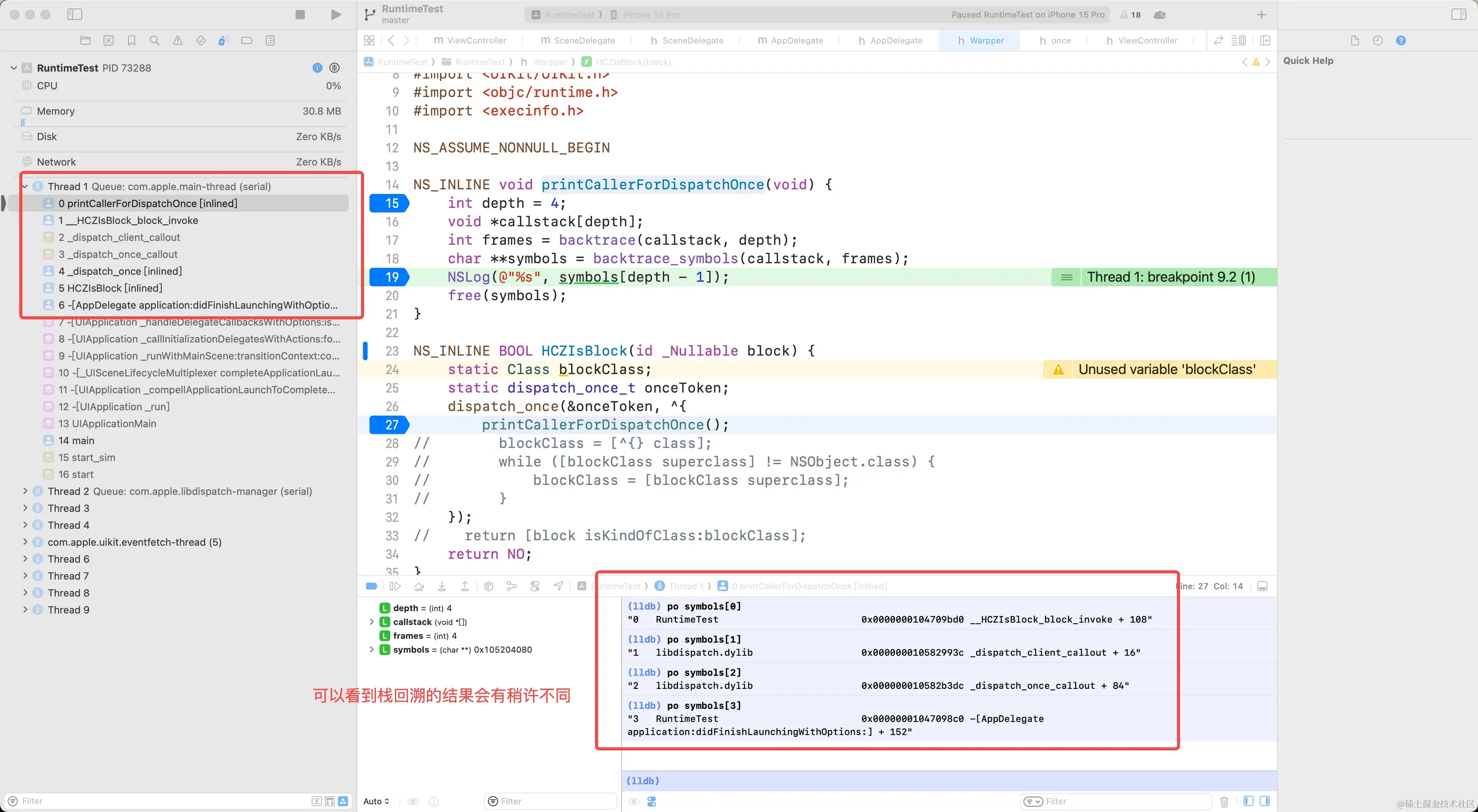Deactivate breakpoints in debug bar
1478x812 pixels.
tap(371, 586)
